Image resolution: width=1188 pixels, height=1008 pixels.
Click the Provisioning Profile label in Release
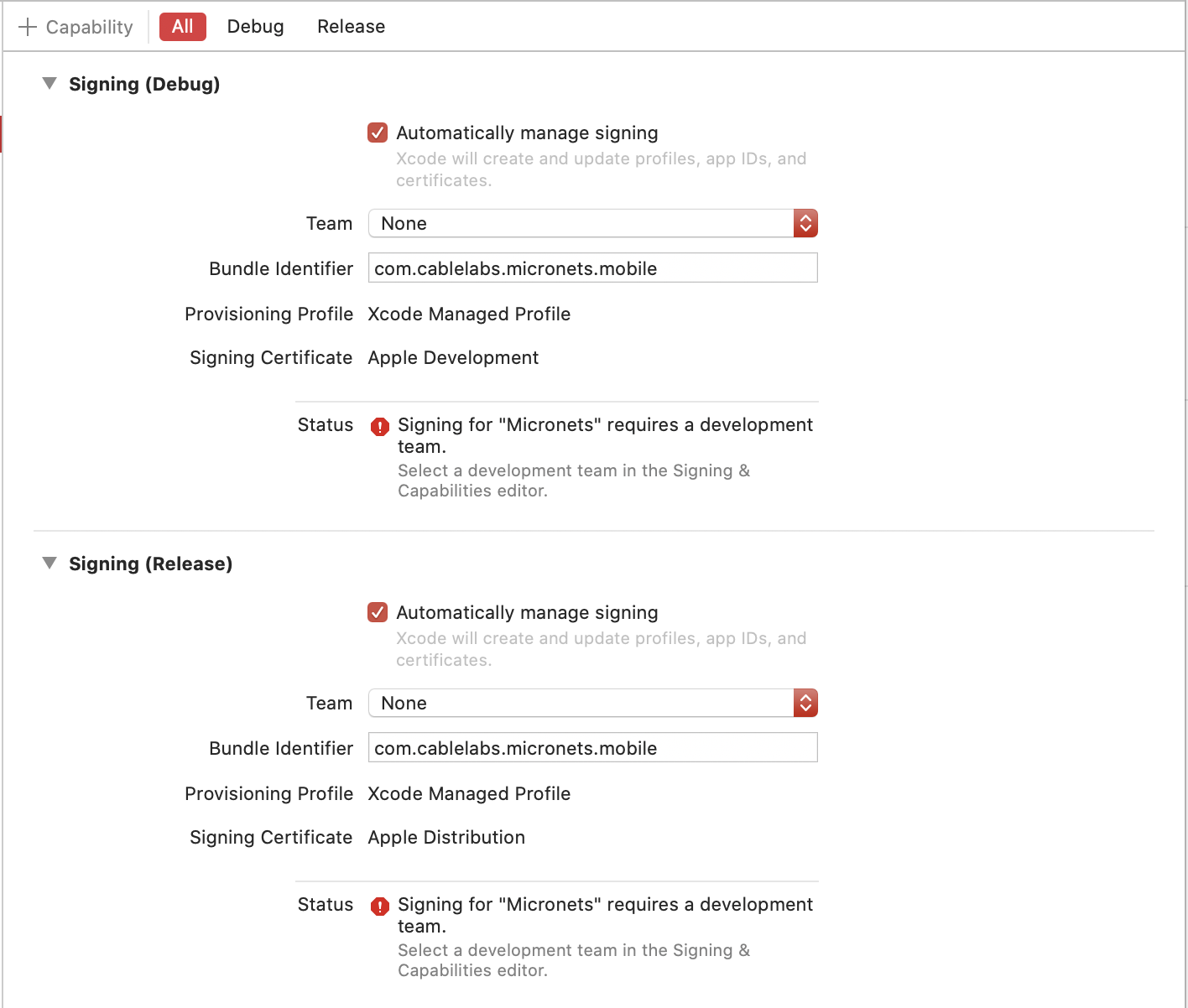pyautogui.click(x=268, y=793)
